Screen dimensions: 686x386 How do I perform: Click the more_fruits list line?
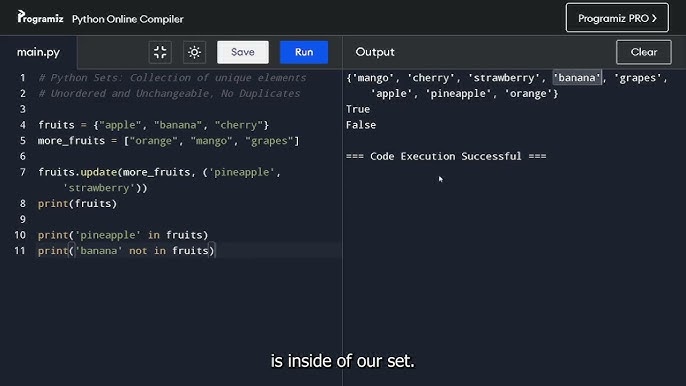pos(168,140)
